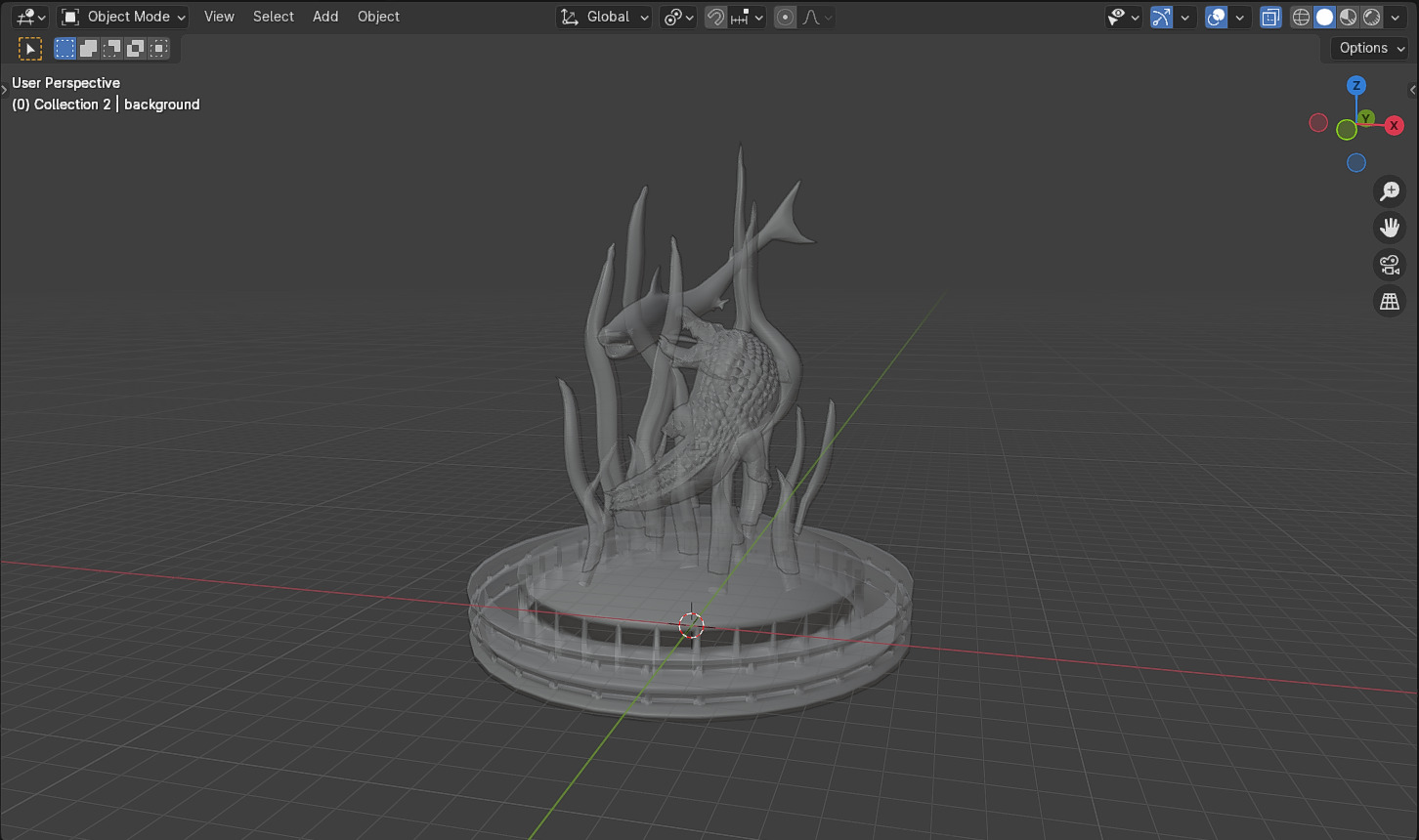Toggle snapping magnet icon
Image resolution: width=1419 pixels, height=840 pixels.
(715, 17)
